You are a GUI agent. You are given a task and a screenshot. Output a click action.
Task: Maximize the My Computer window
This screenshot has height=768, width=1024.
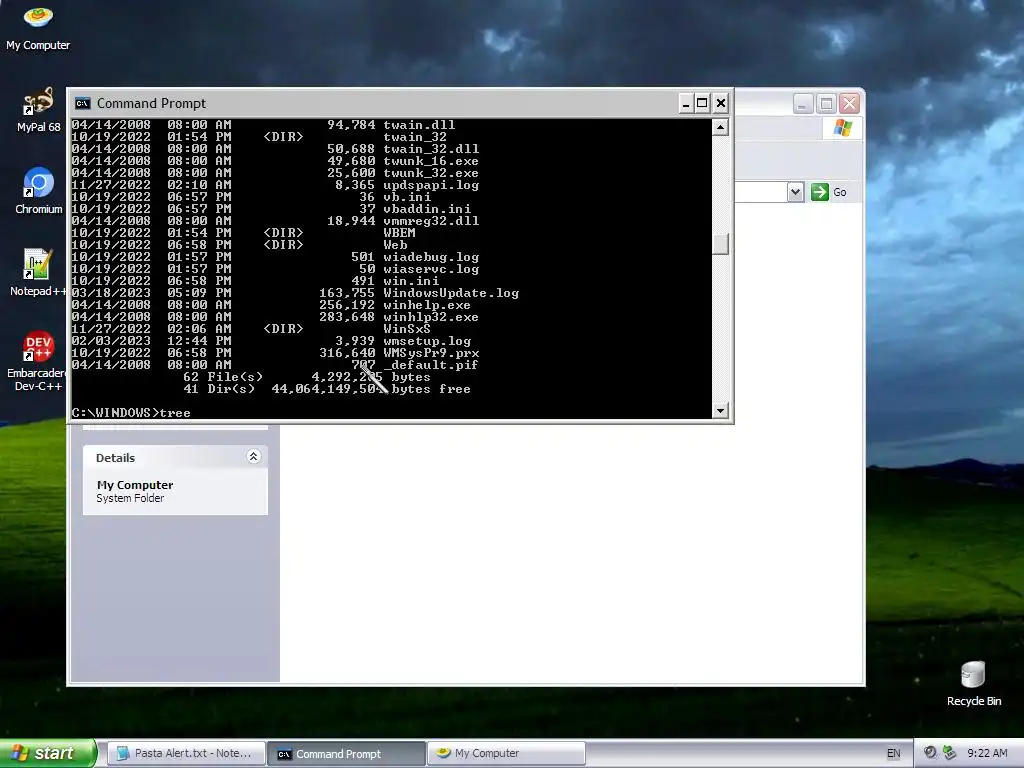(x=826, y=103)
